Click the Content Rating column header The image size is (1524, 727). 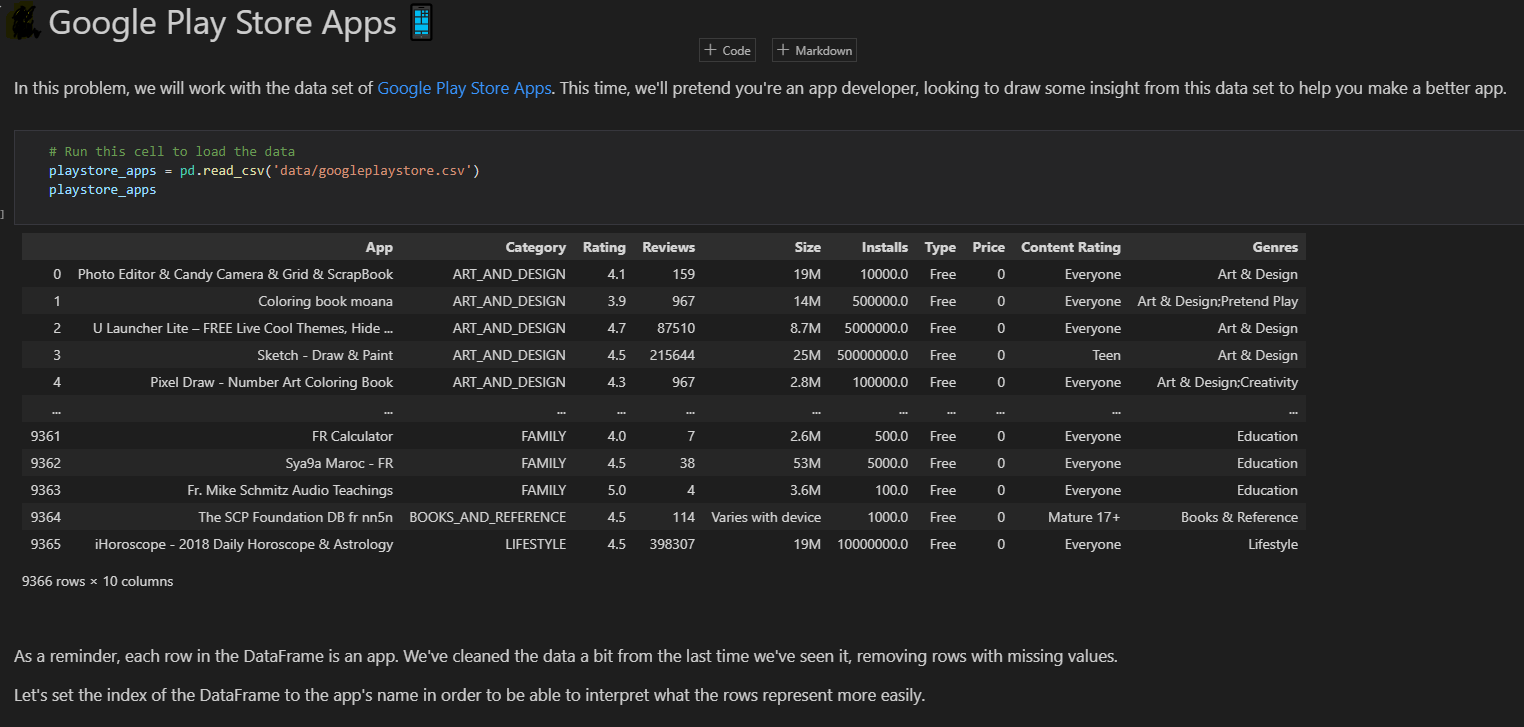coord(1071,247)
